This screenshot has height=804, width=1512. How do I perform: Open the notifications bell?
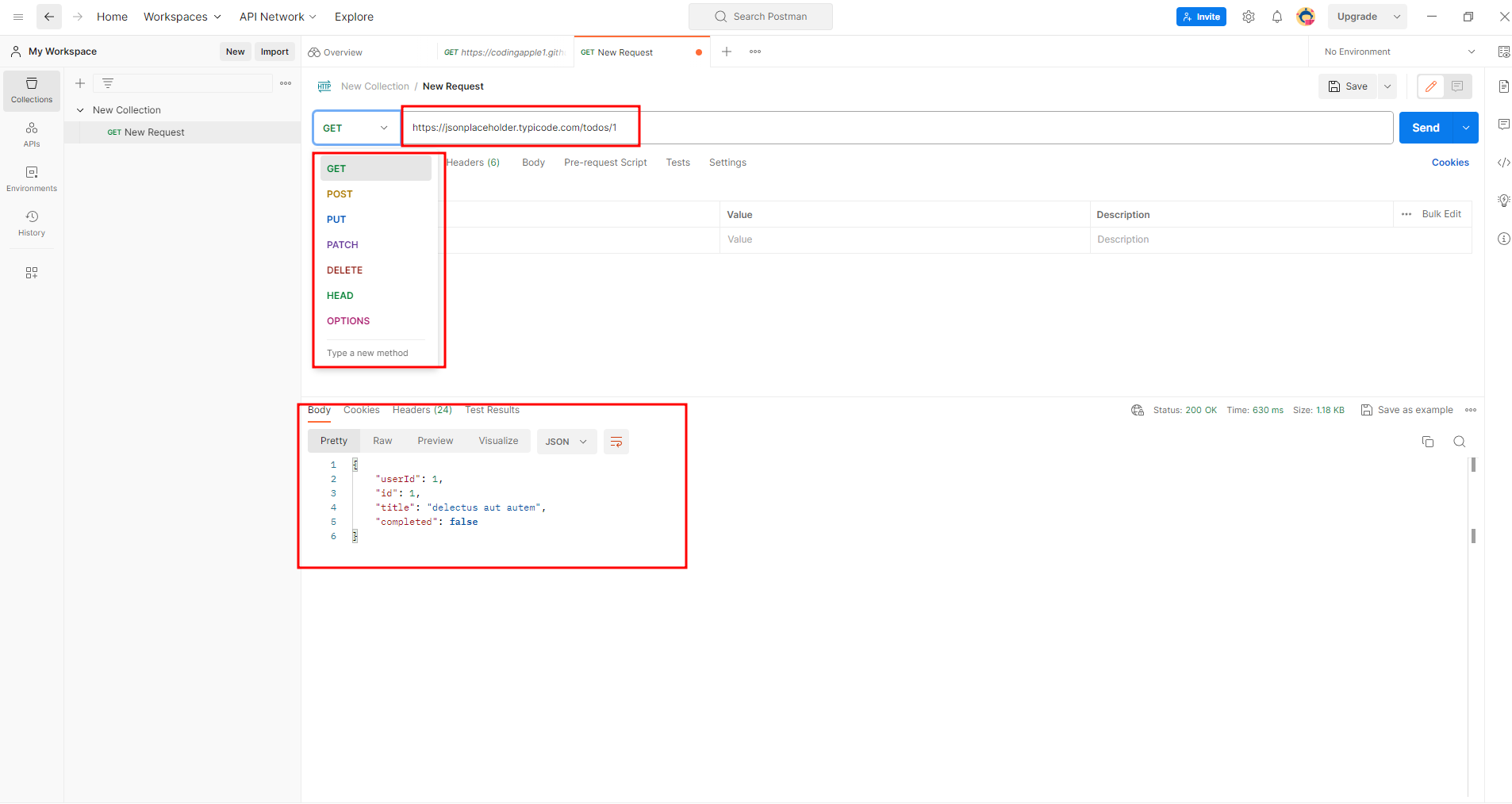[1277, 17]
